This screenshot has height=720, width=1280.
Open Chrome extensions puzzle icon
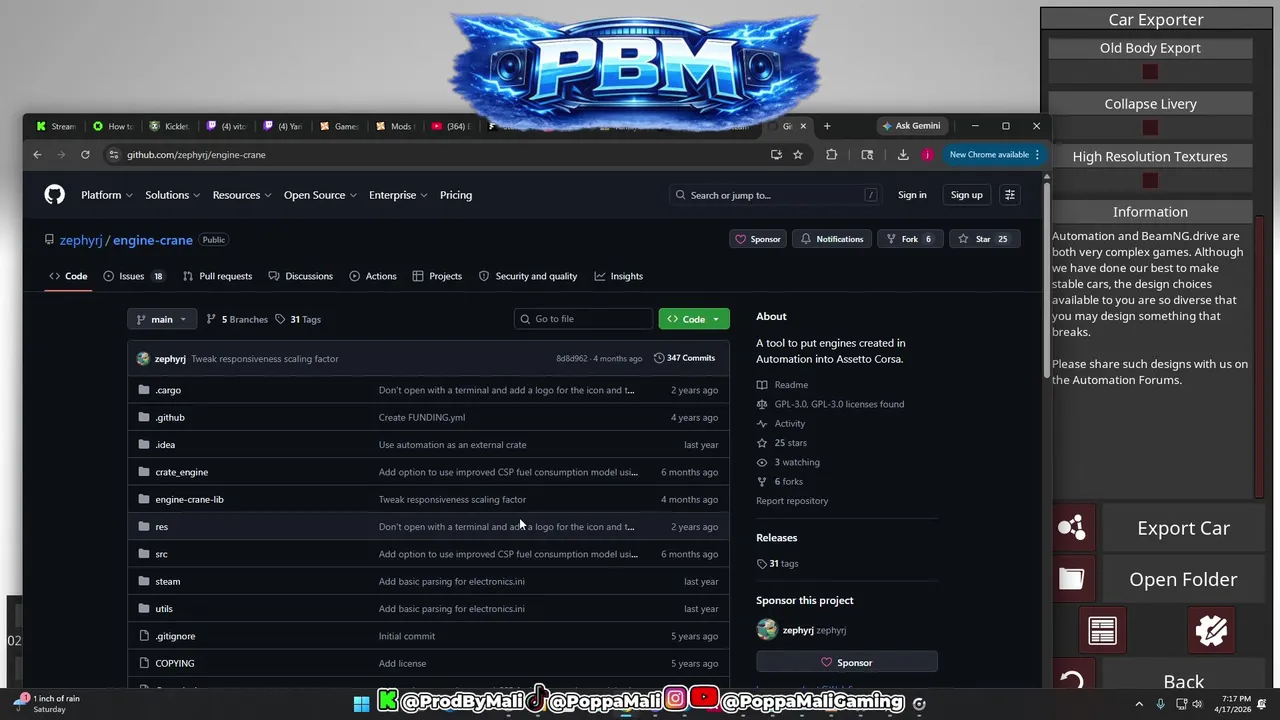(x=831, y=155)
